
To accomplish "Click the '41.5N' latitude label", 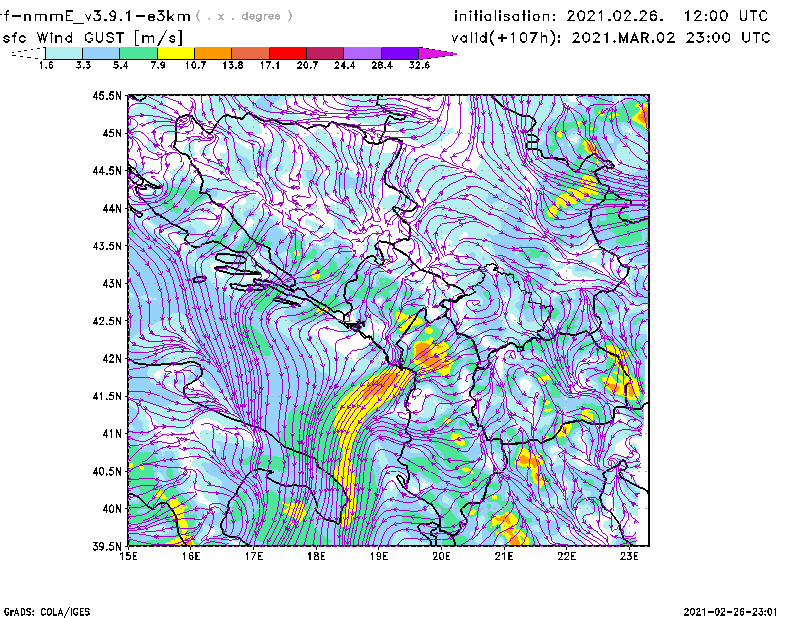I will pos(107,396).
